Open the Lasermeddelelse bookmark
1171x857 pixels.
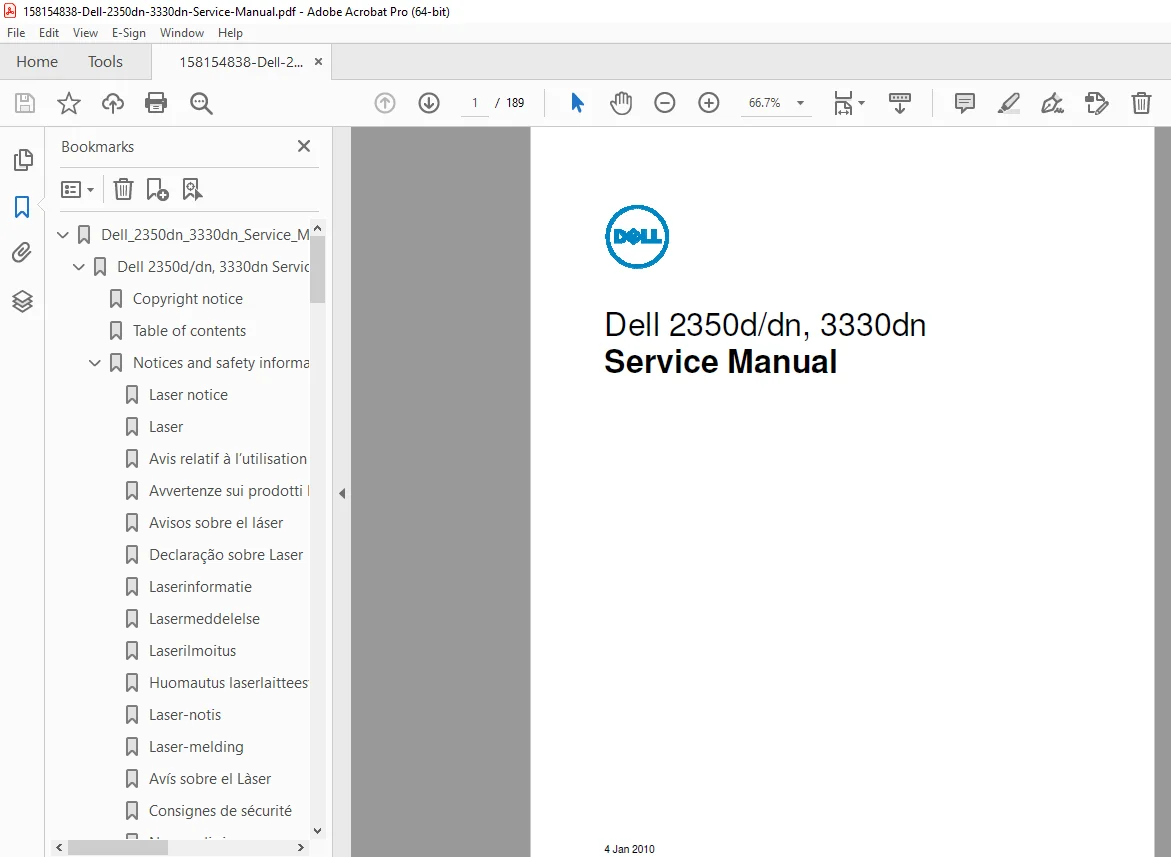tap(204, 620)
